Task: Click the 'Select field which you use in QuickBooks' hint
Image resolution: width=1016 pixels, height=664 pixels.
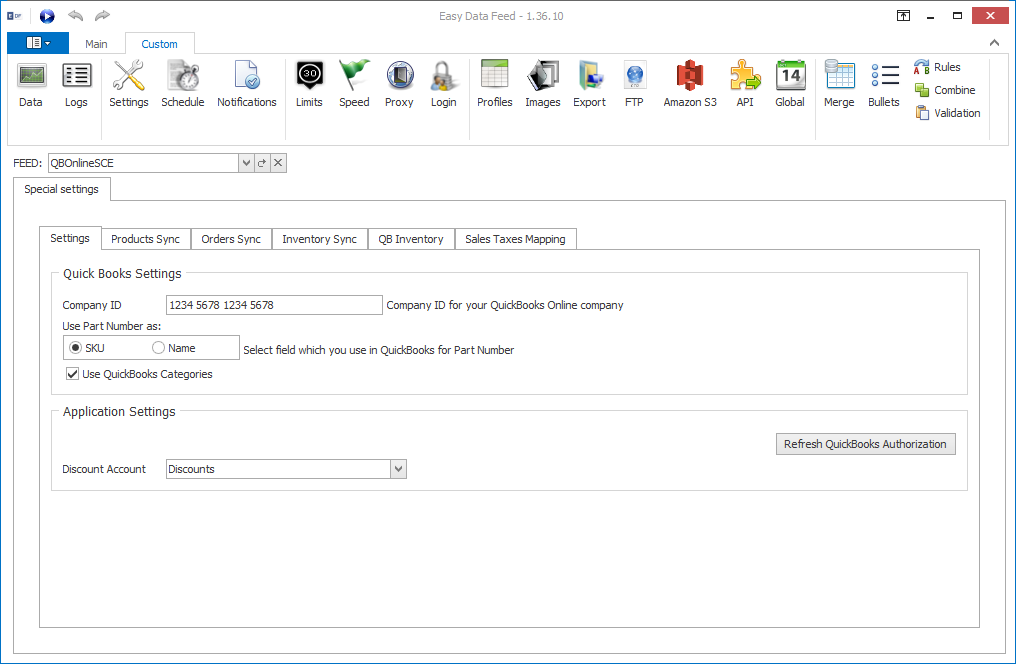Action: (378, 350)
